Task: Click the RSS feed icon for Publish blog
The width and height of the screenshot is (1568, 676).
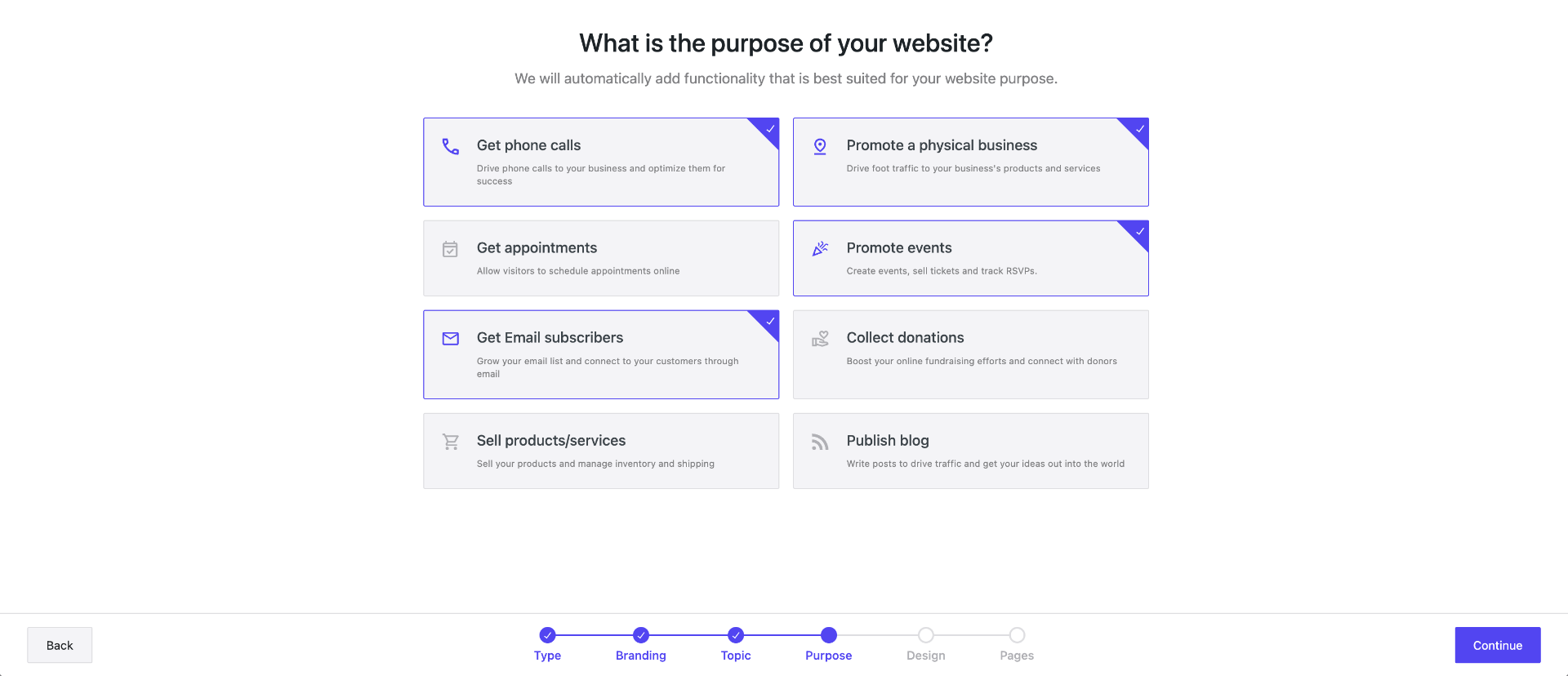Action: tap(820, 442)
